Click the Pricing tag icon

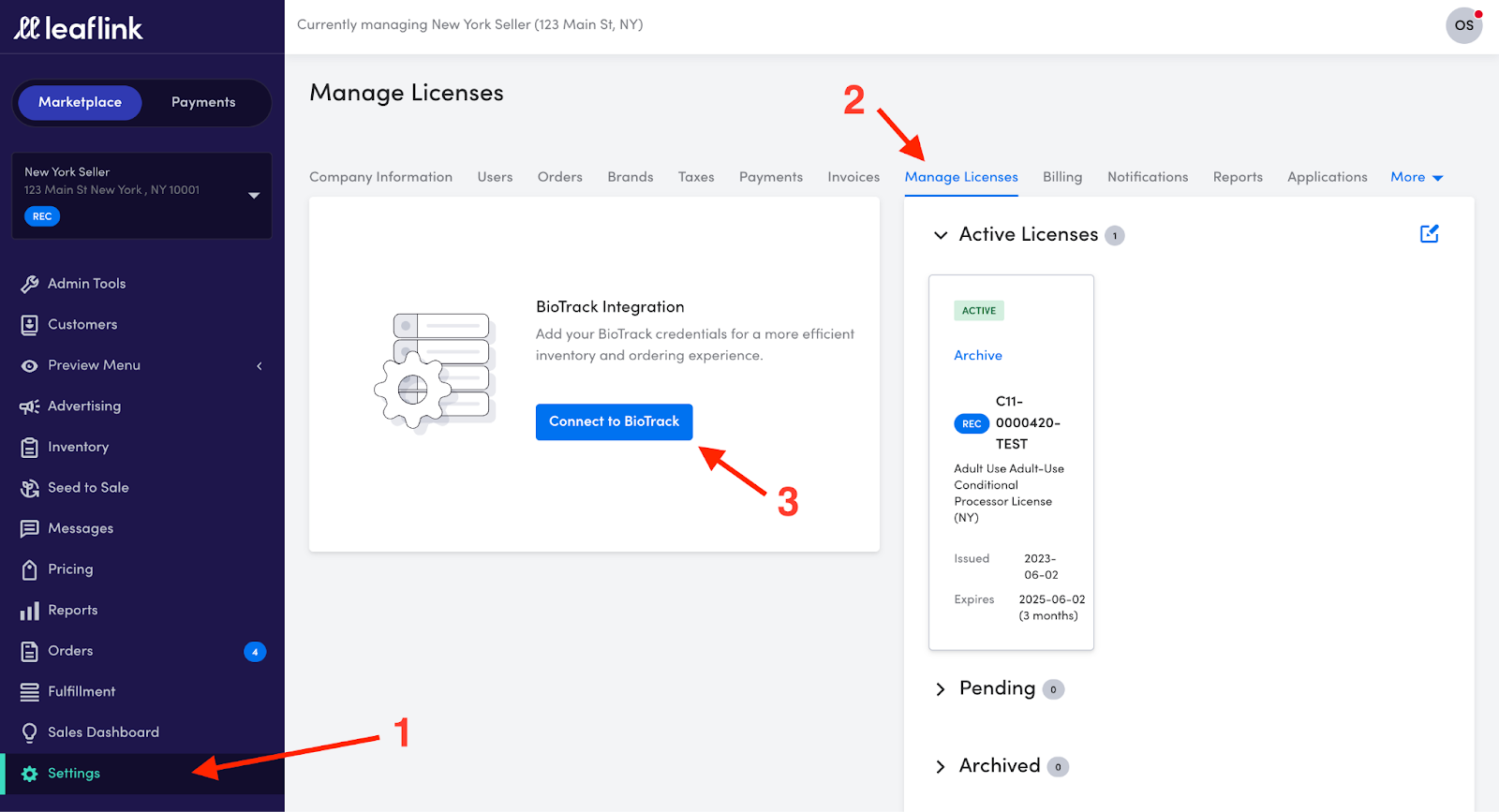click(x=30, y=569)
